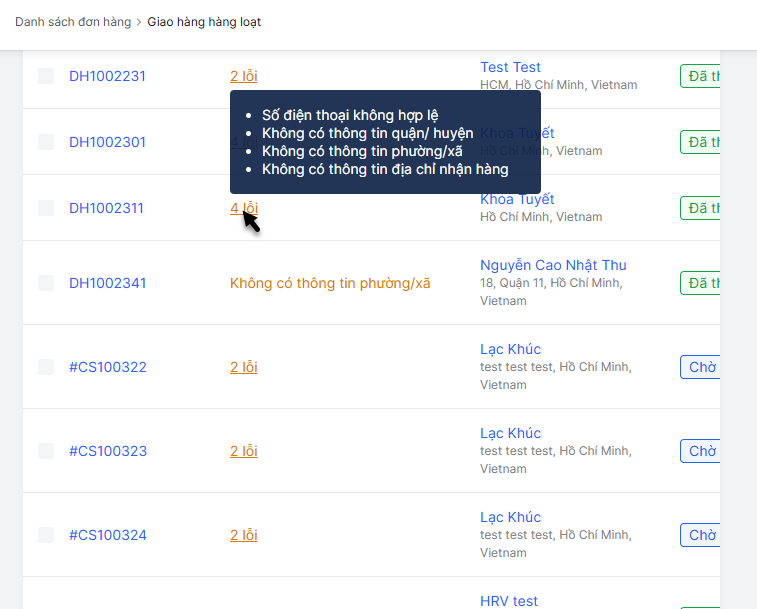757x609 pixels.
Task: Open order #CS100324
Action: [108, 535]
